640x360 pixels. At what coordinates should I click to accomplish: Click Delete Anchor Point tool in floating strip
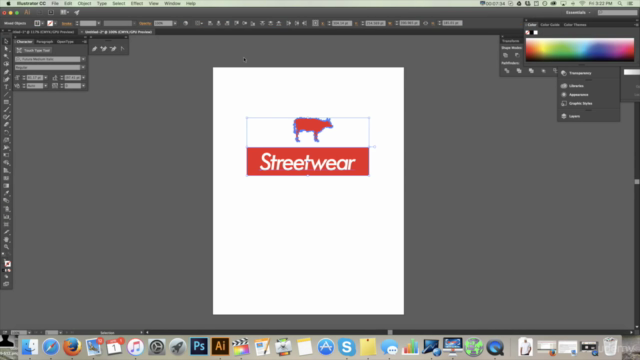[113, 49]
